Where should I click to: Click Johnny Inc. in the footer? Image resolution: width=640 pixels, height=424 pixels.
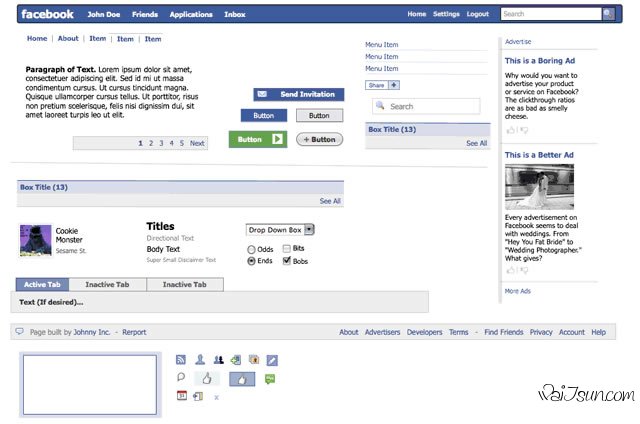(91, 332)
